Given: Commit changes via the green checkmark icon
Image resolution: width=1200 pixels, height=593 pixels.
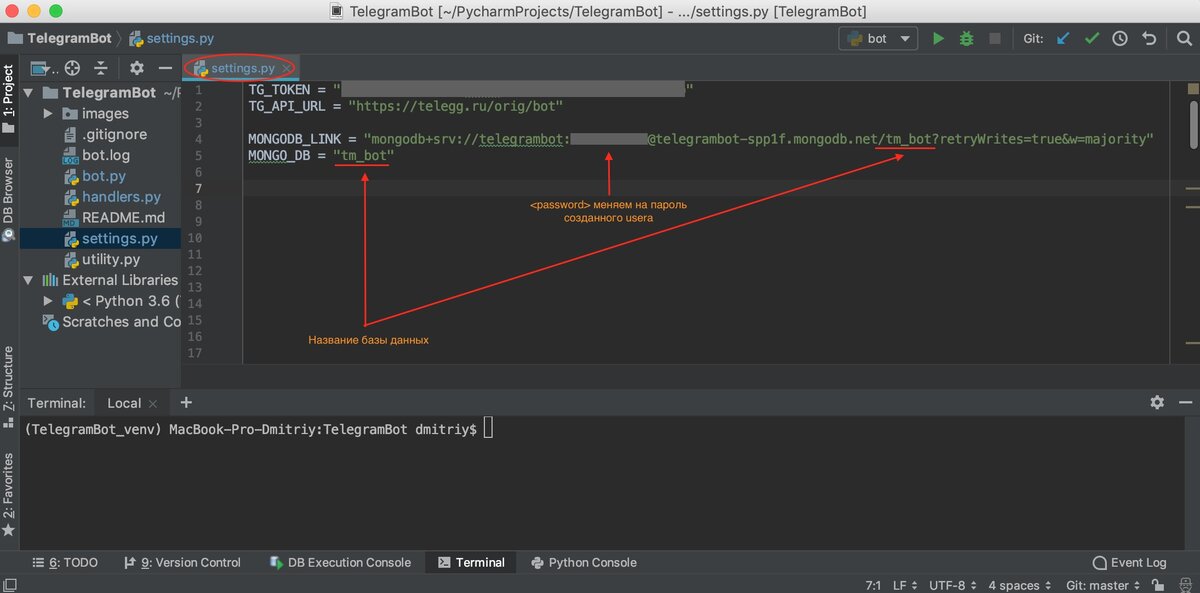Looking at the screenshot, I should (x=1091, y=38).
